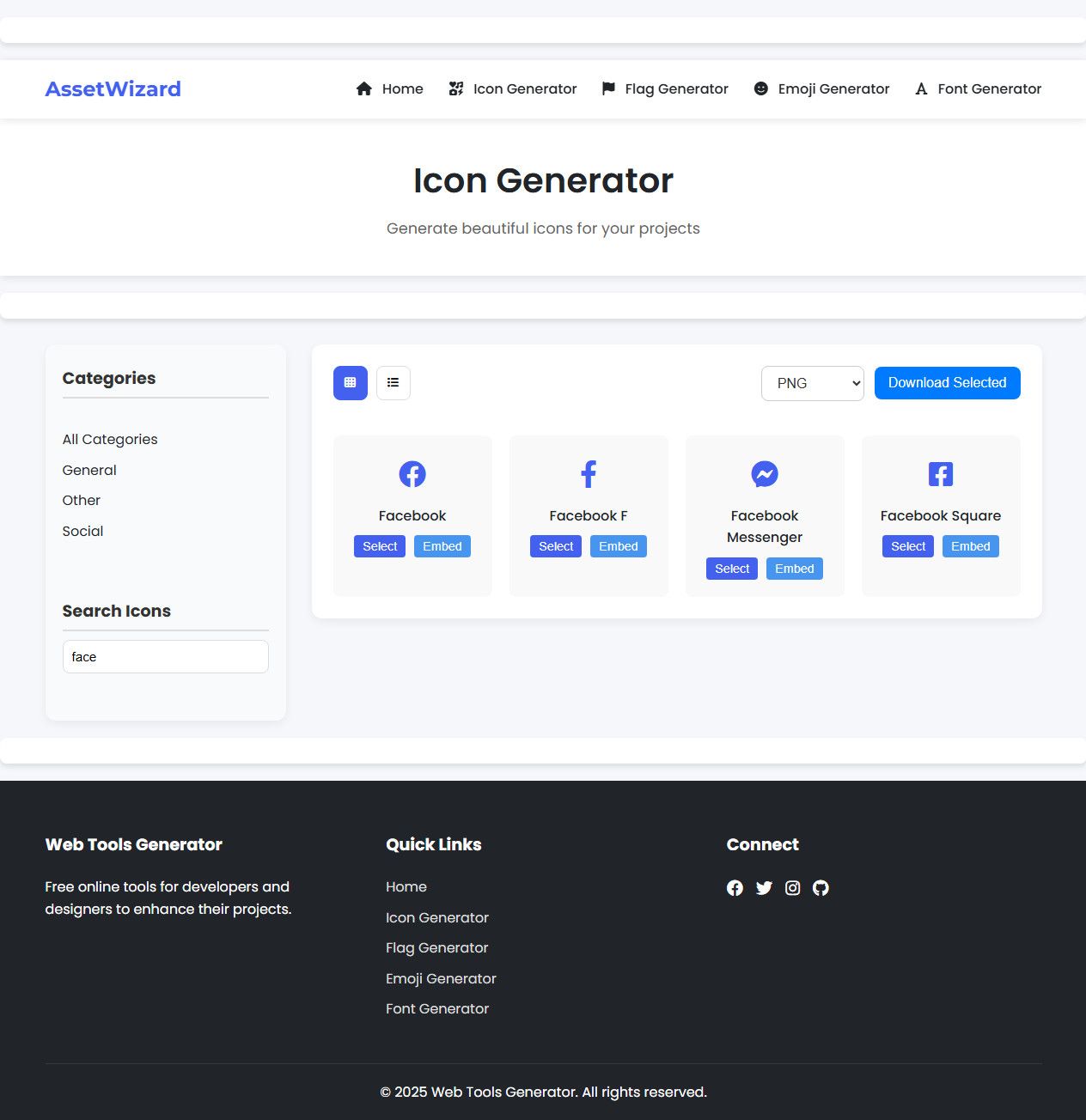1086x1120 pixels.
Task: Go to Icon Generator in the navbar
Action: (525, 88)
